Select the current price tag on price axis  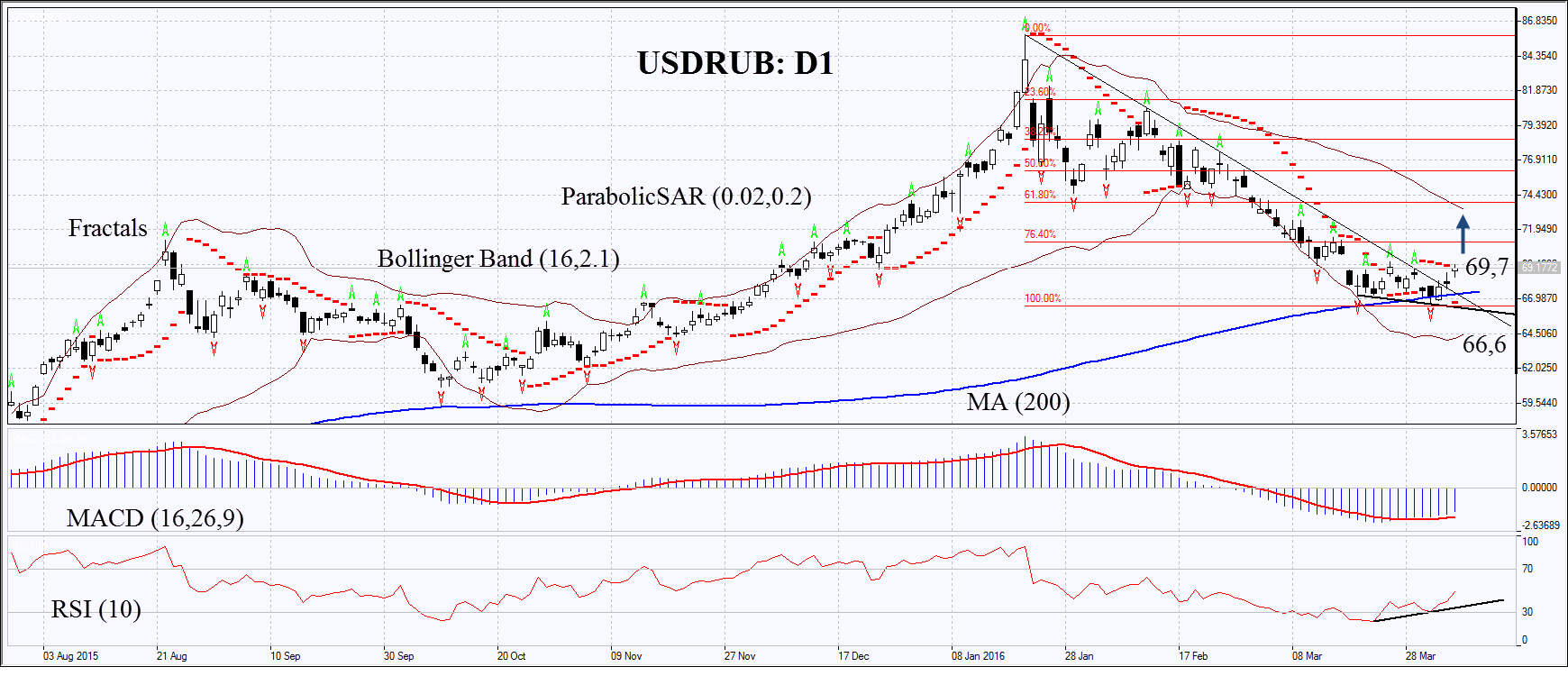point(1540,267)
